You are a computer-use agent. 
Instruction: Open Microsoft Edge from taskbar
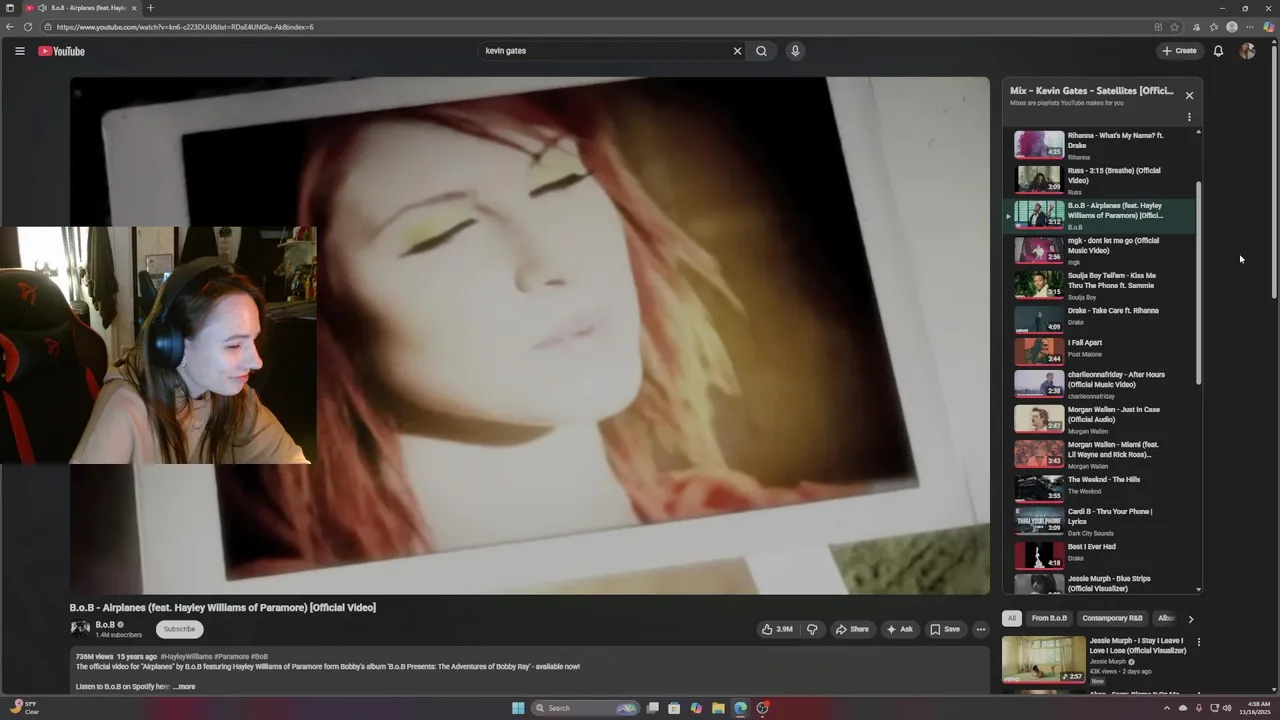[x=740, y=708]
